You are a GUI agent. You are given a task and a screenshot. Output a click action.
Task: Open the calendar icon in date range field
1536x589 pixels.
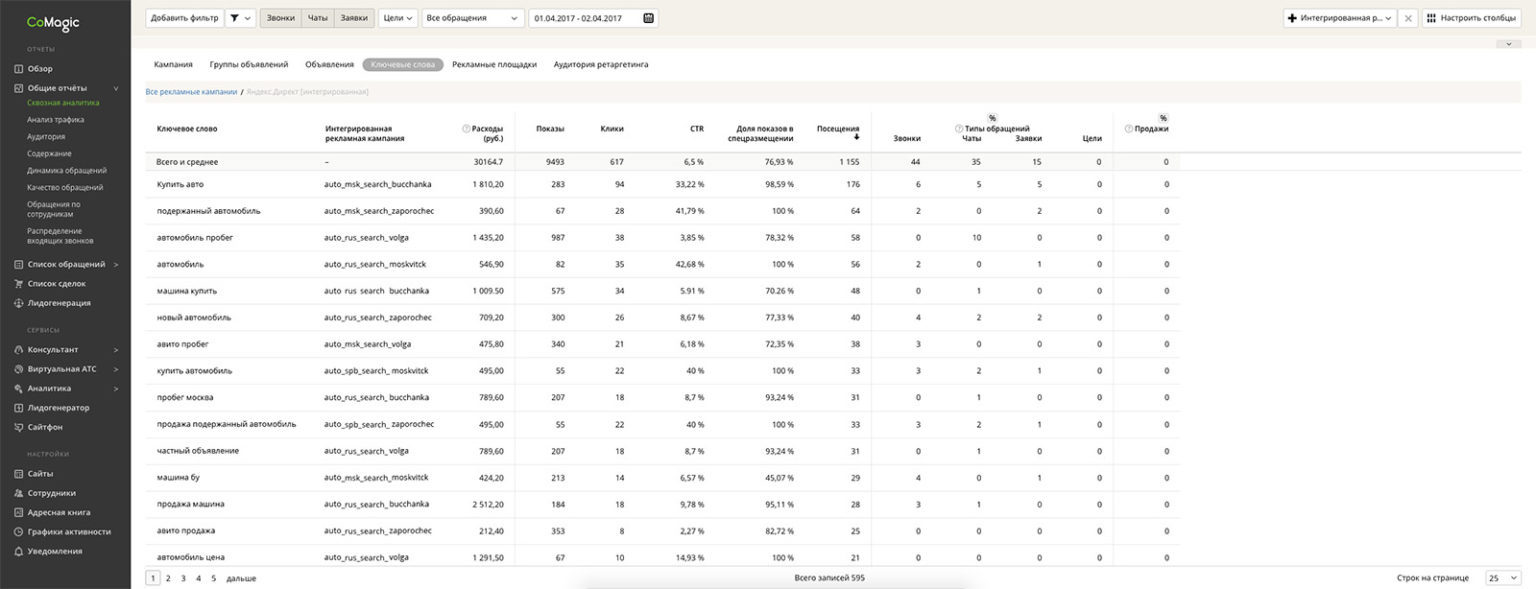coord(648,18)
